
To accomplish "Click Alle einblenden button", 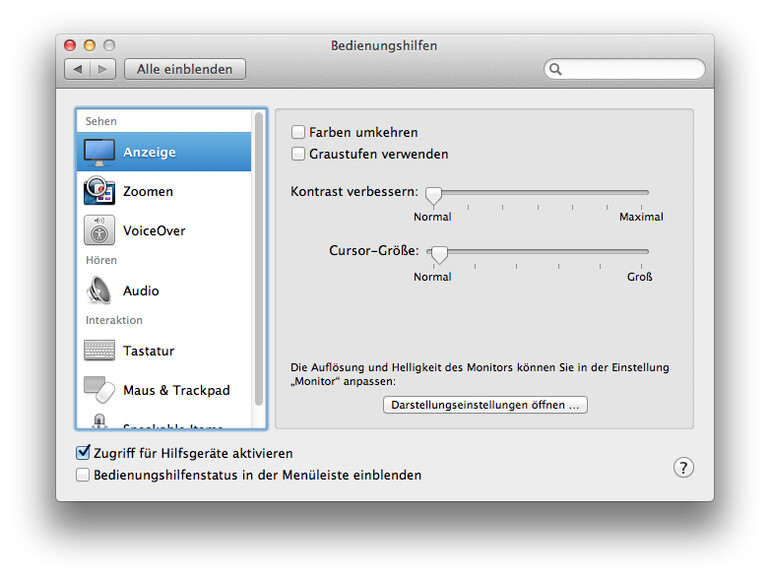I will click(x=185, y=69).
